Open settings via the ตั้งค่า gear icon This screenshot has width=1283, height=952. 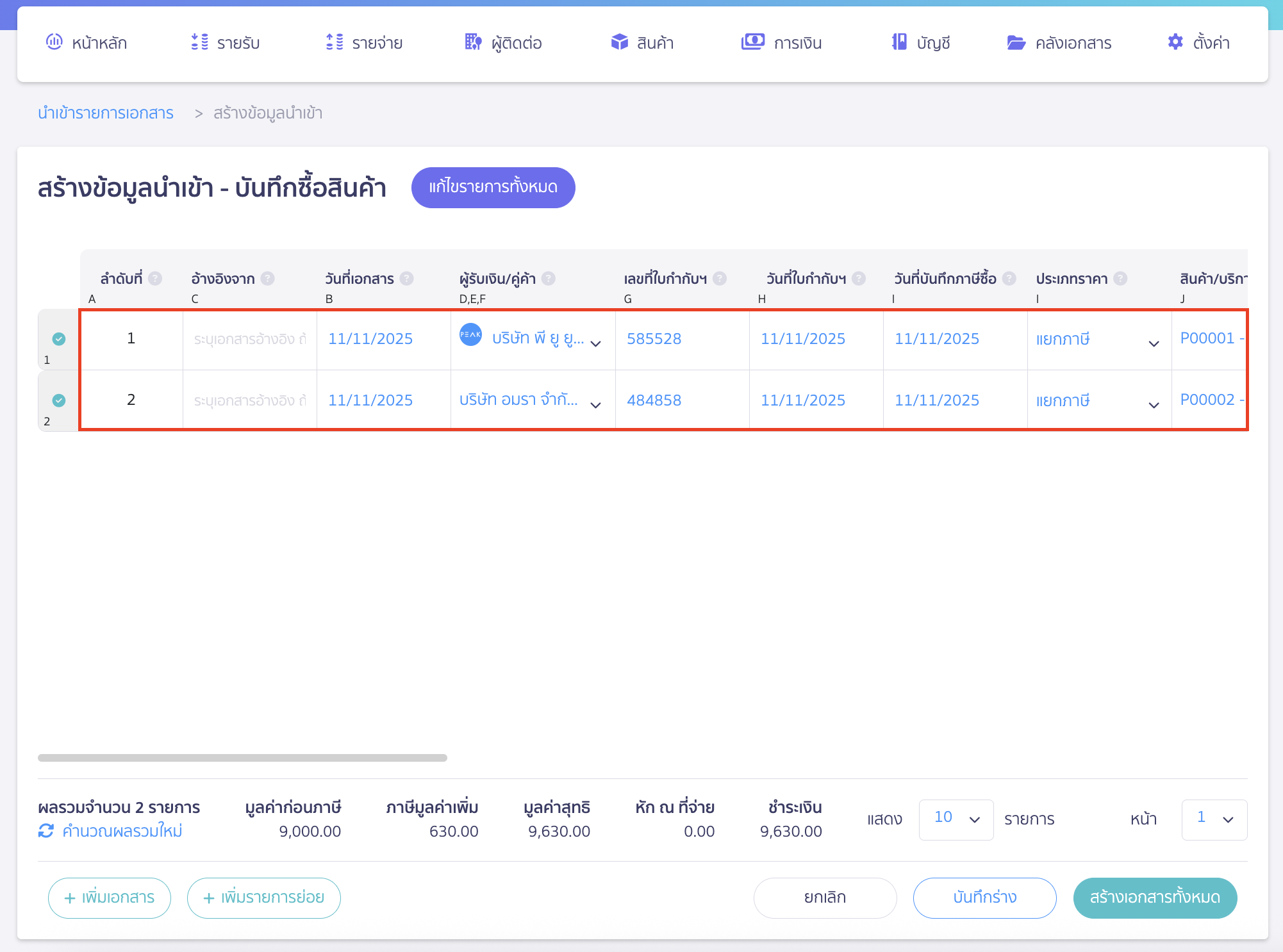pos(1176,42)
